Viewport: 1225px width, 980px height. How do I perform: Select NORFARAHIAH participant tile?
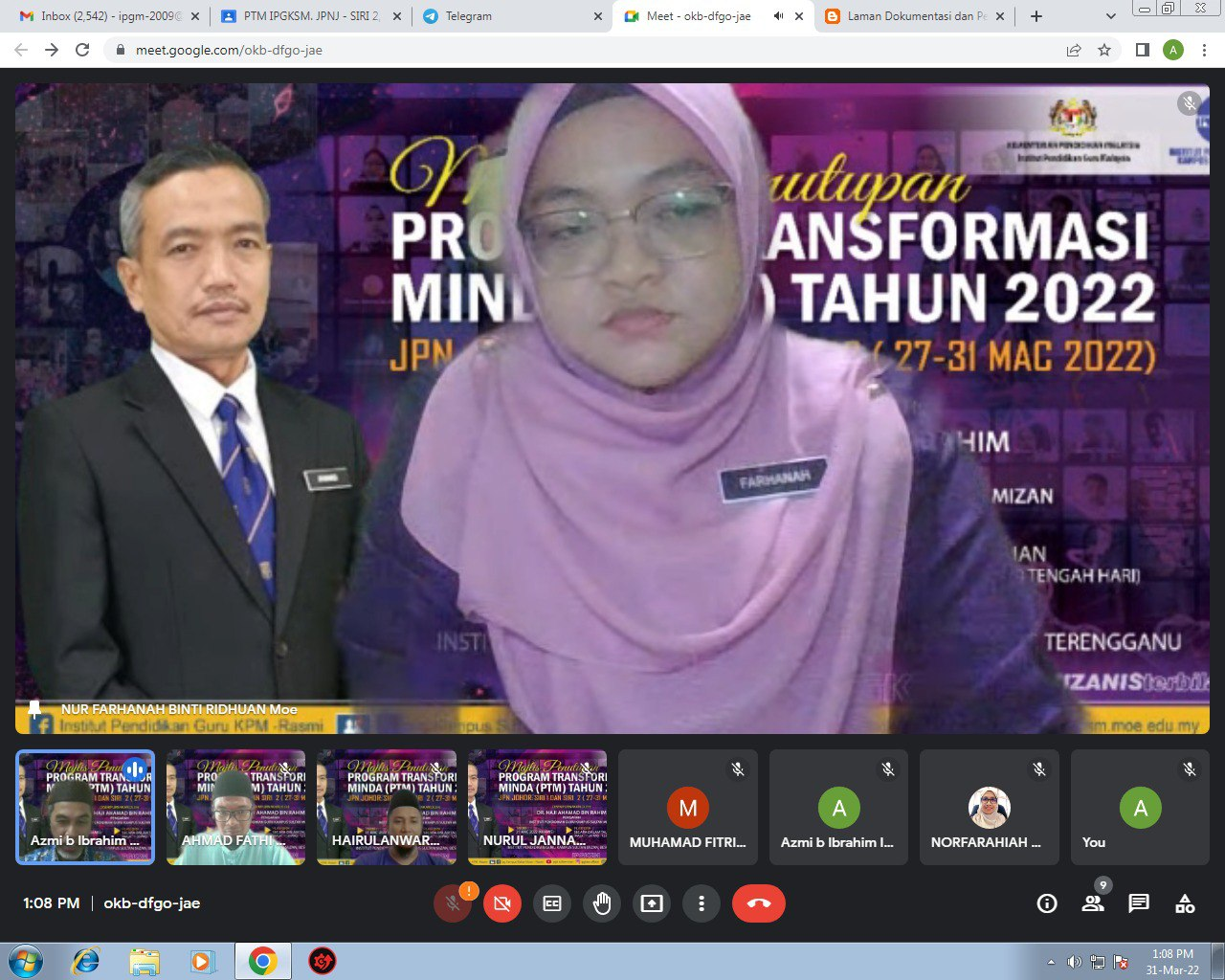(990, 808)
